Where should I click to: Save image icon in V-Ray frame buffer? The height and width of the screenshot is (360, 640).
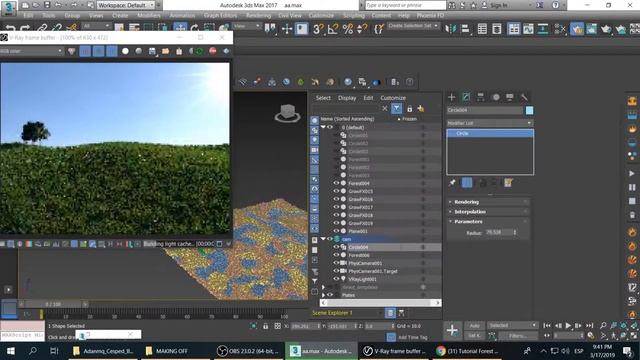tap(152, 51)
